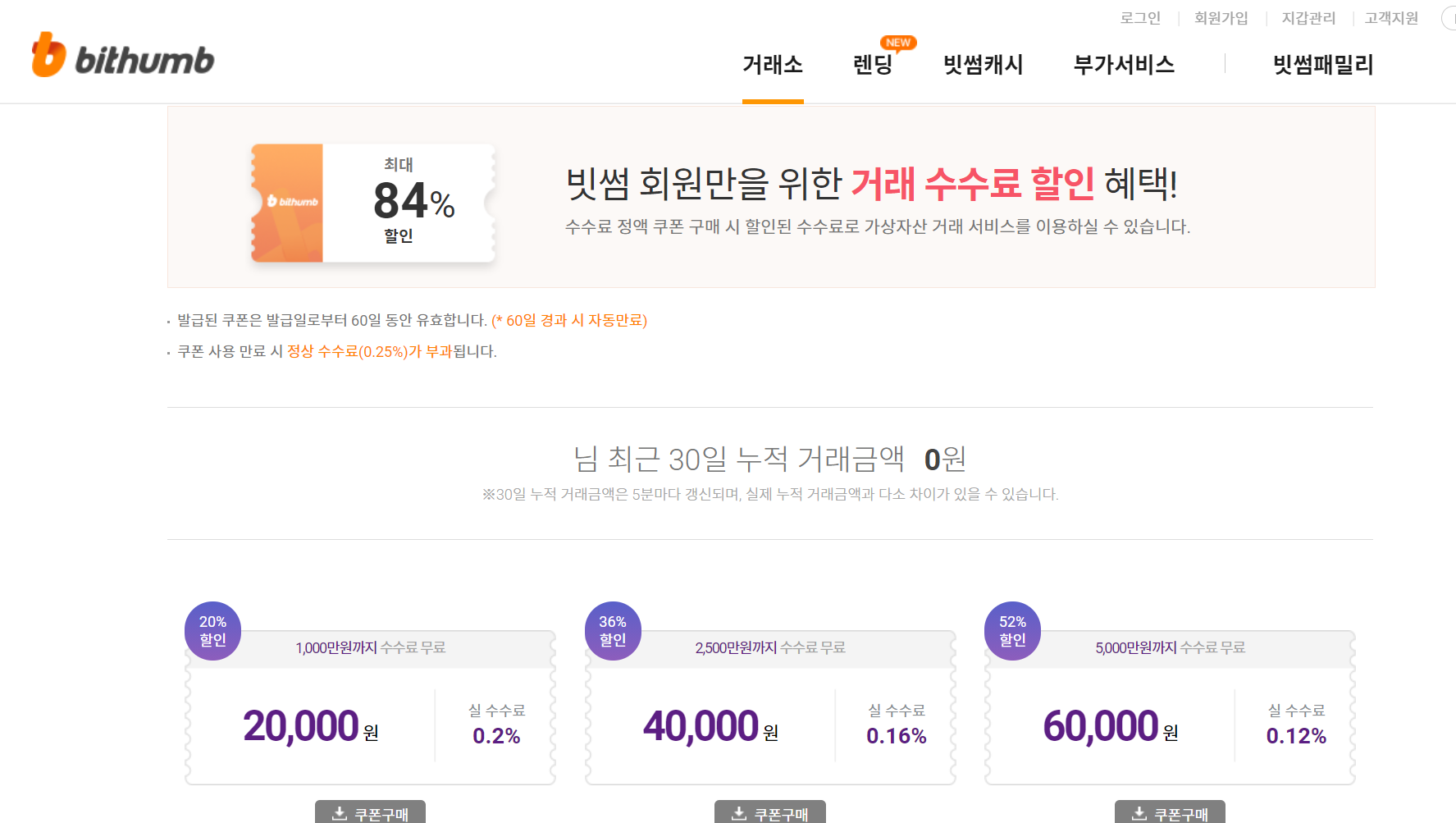Open the 빗썸패밀리 menu
This screenshot has width=1456, height=823.
(1323, 65)
